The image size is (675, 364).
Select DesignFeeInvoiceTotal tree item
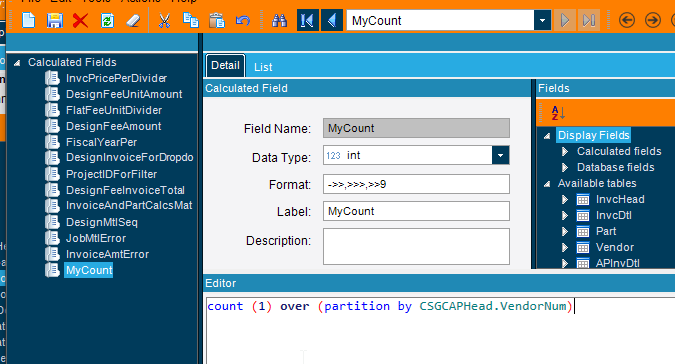125,190
